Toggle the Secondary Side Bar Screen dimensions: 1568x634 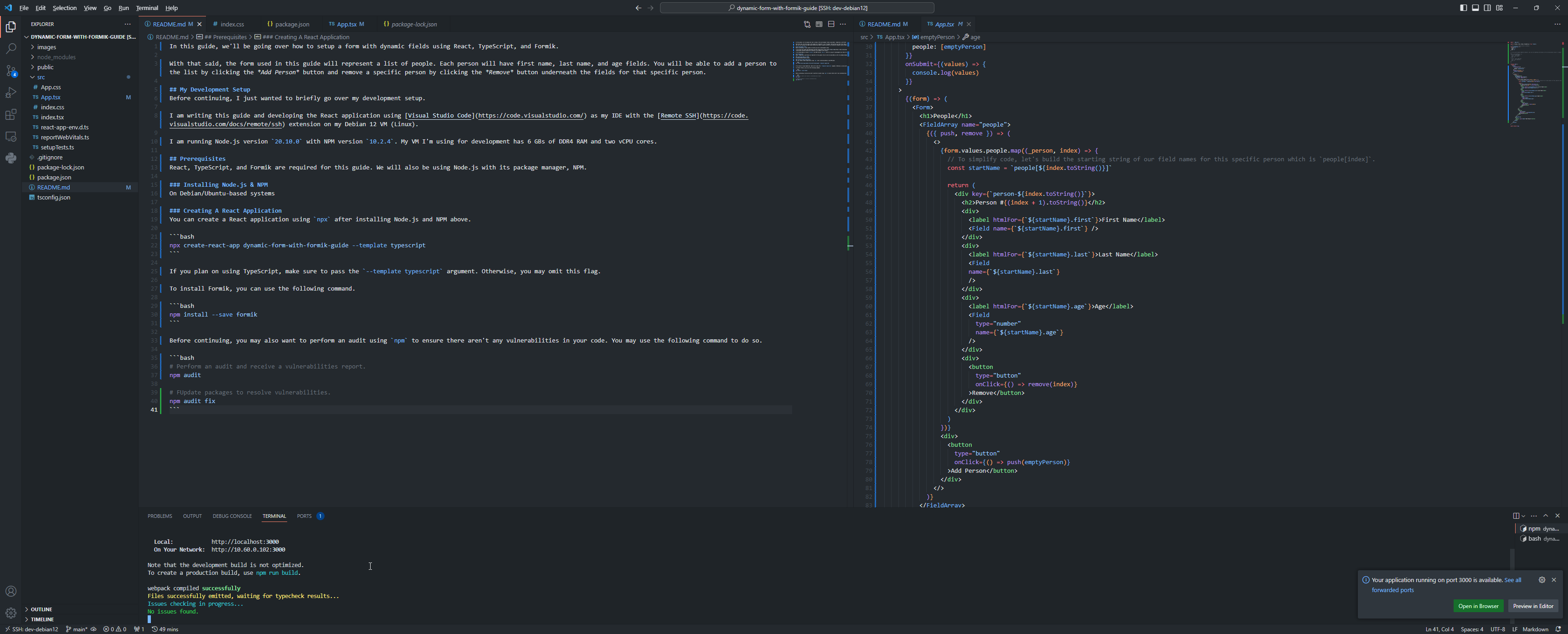click(x=1488, y=8)
